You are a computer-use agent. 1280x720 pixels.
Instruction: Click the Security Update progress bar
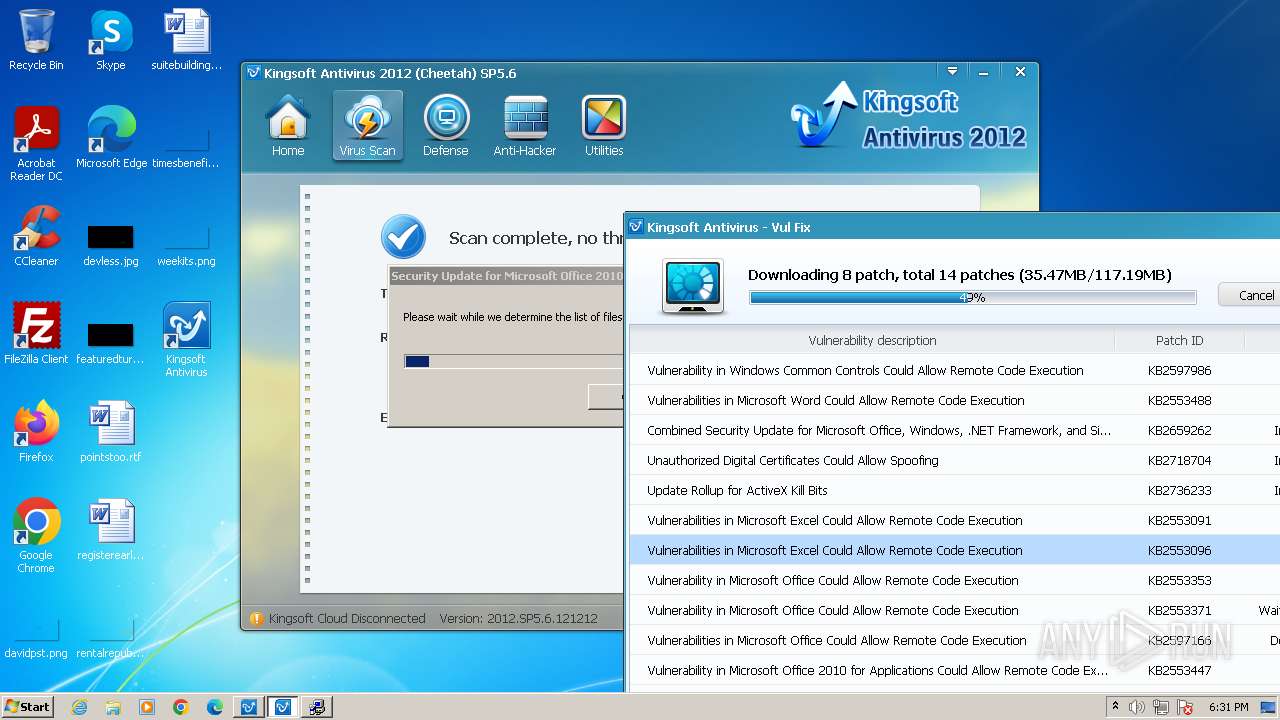[x=514, y=361]
